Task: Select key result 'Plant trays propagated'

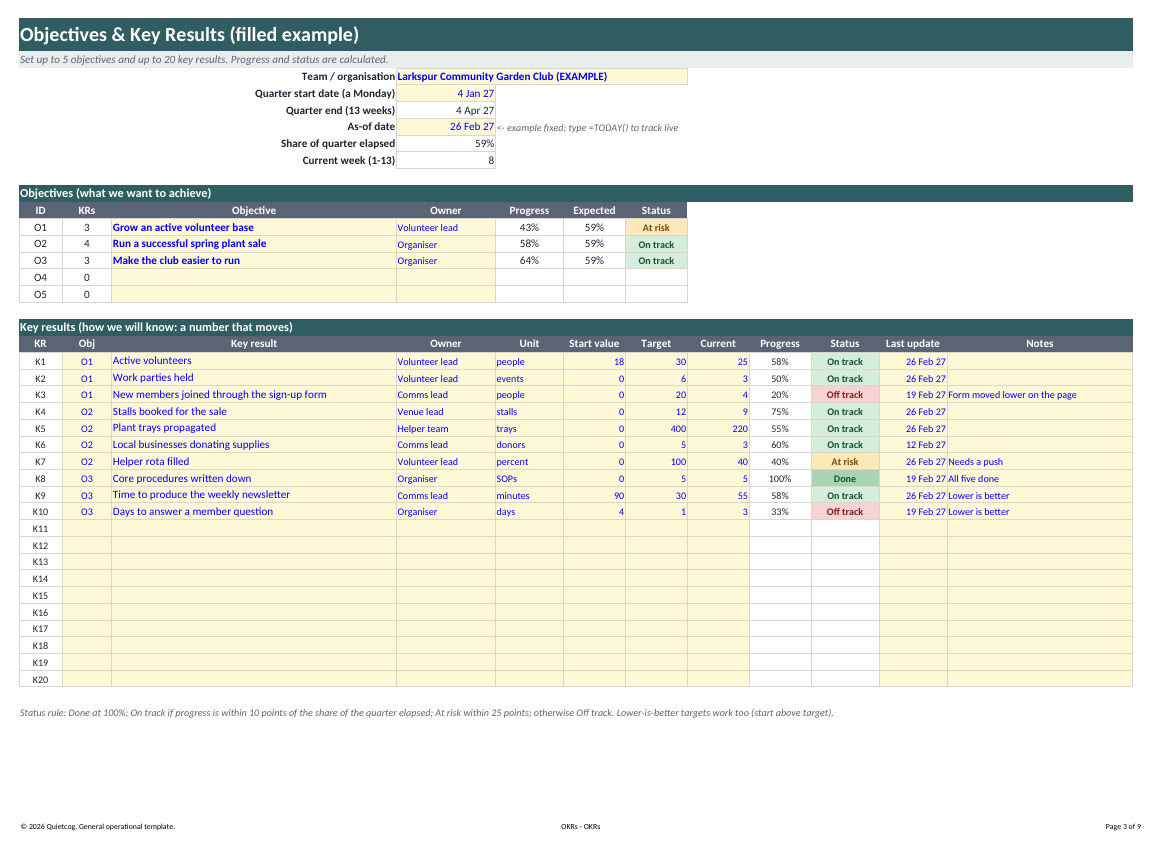Action: tap(254, 429)
